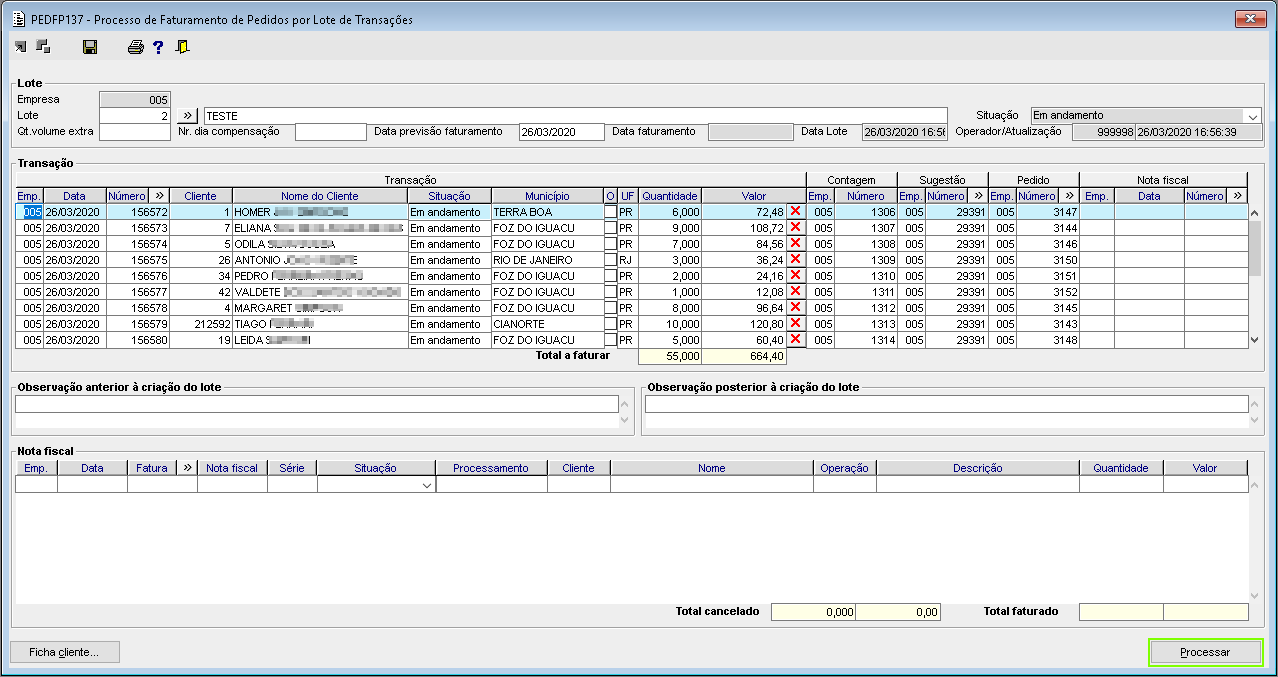
Task: Click the red X on transaction 156580
Action: click(x=796, y=340)
